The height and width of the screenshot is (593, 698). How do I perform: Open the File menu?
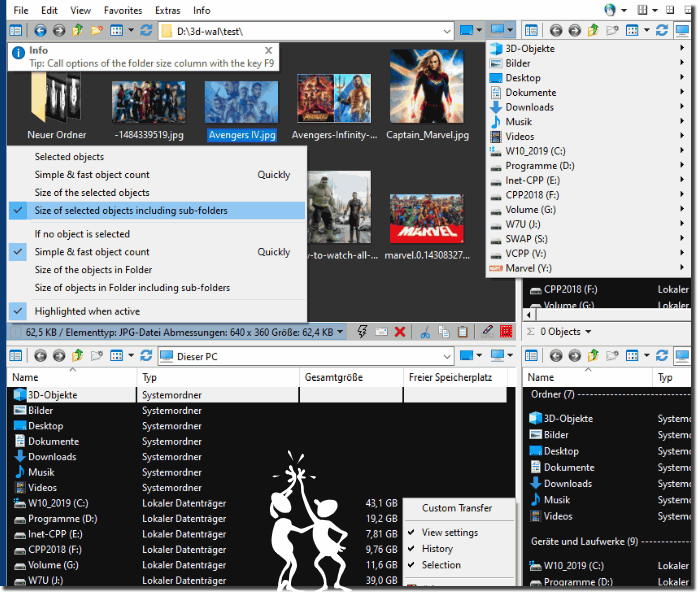tap(21, 10)
